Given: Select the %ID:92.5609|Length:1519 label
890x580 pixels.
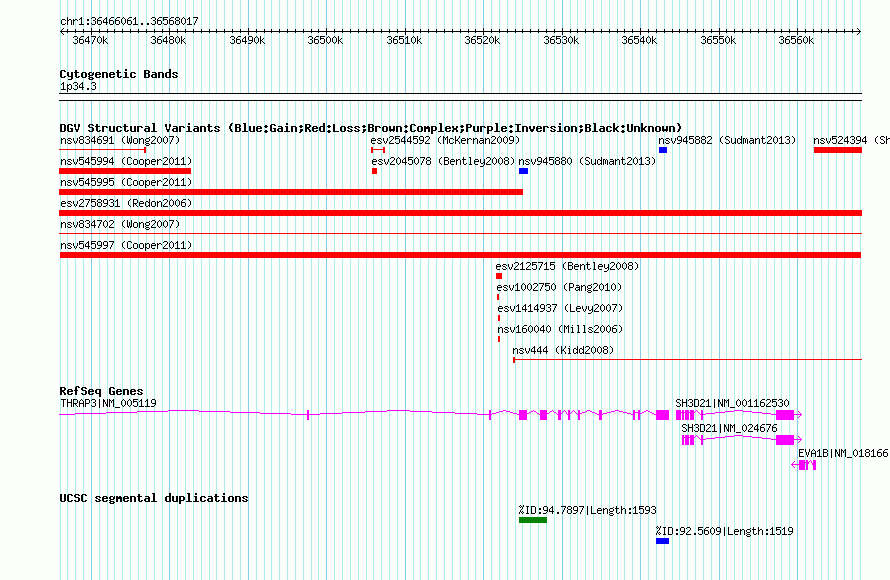Looking at the screenshot, I should point(724,531).
